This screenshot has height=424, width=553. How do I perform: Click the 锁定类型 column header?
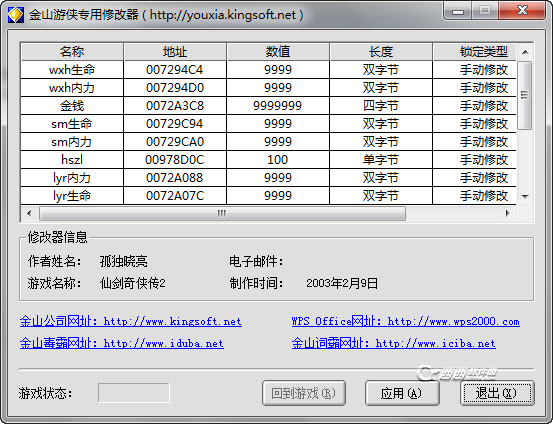tap(475, 52)
